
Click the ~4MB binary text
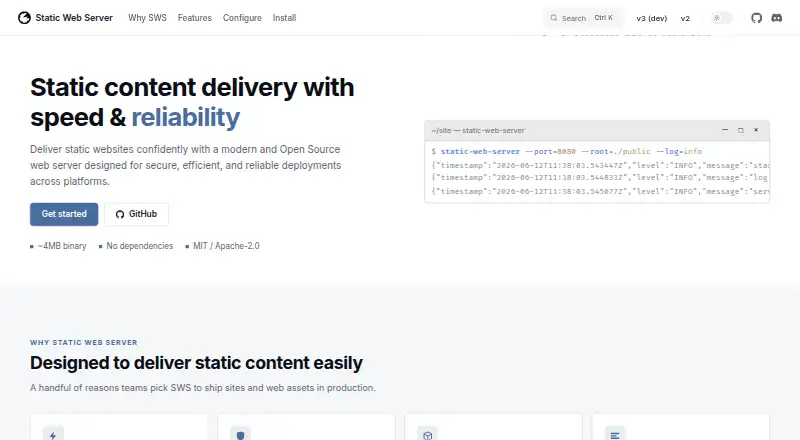(x=62, y=246)
